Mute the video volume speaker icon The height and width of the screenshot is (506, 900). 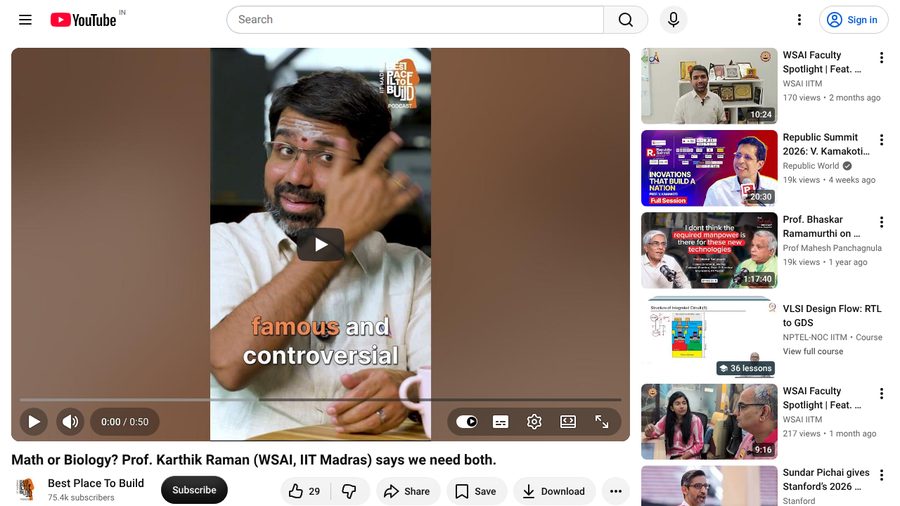coord(70,422)
